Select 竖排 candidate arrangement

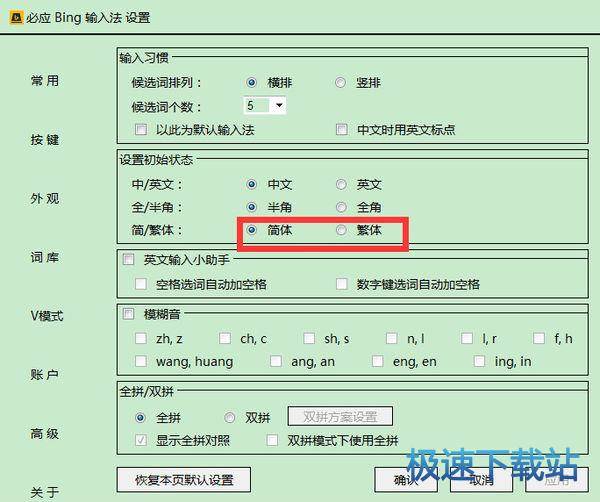pos(340,83)
